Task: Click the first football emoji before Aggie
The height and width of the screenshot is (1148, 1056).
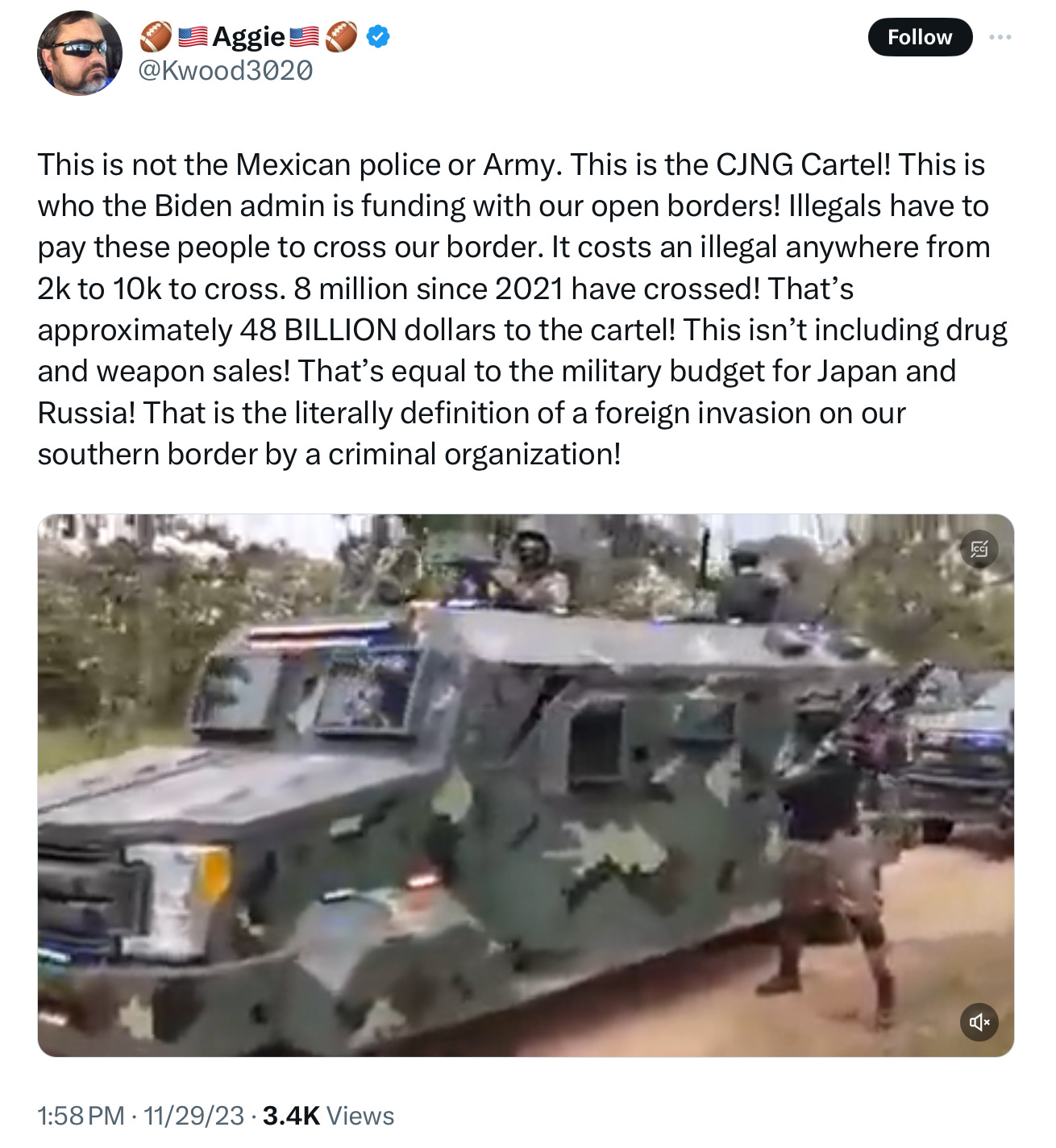Action: coord(156,36)
